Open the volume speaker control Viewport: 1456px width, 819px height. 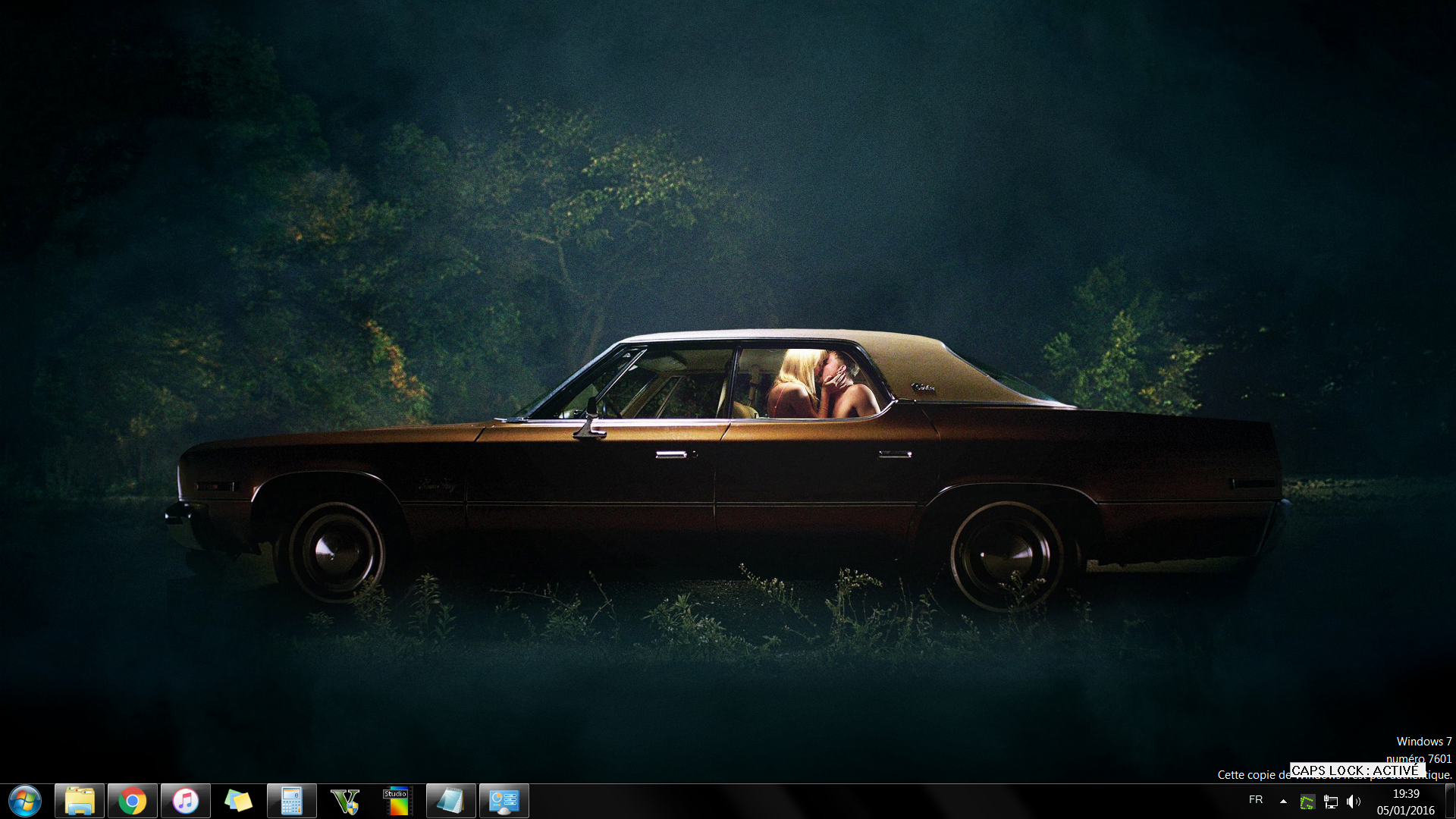click(1353, 802)
